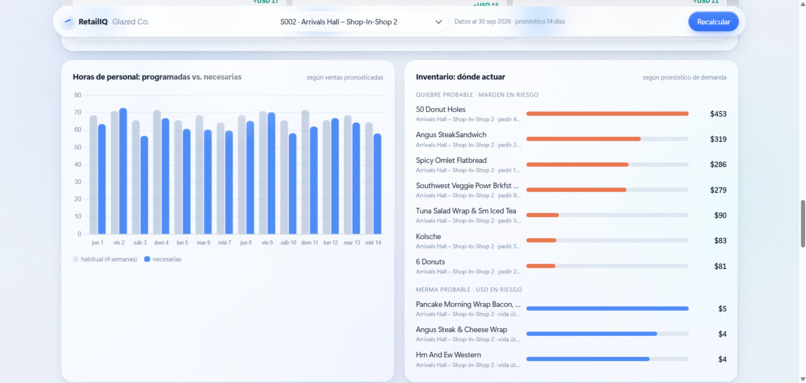This screenshot has height=383, width=806.
Task: Click the $286 margin value
Action: click(718, 165)
